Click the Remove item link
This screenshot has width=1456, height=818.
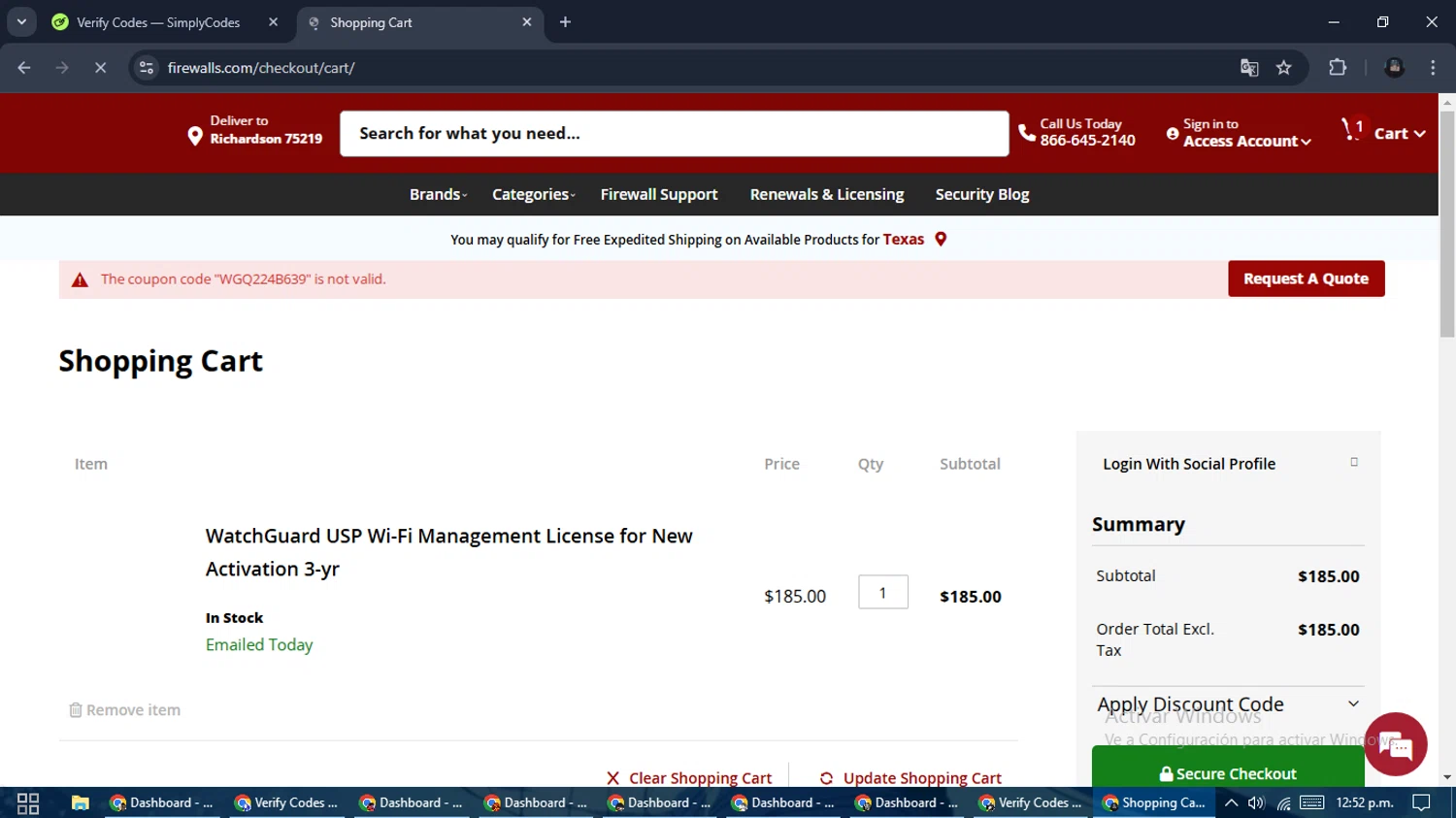(125, 709)
